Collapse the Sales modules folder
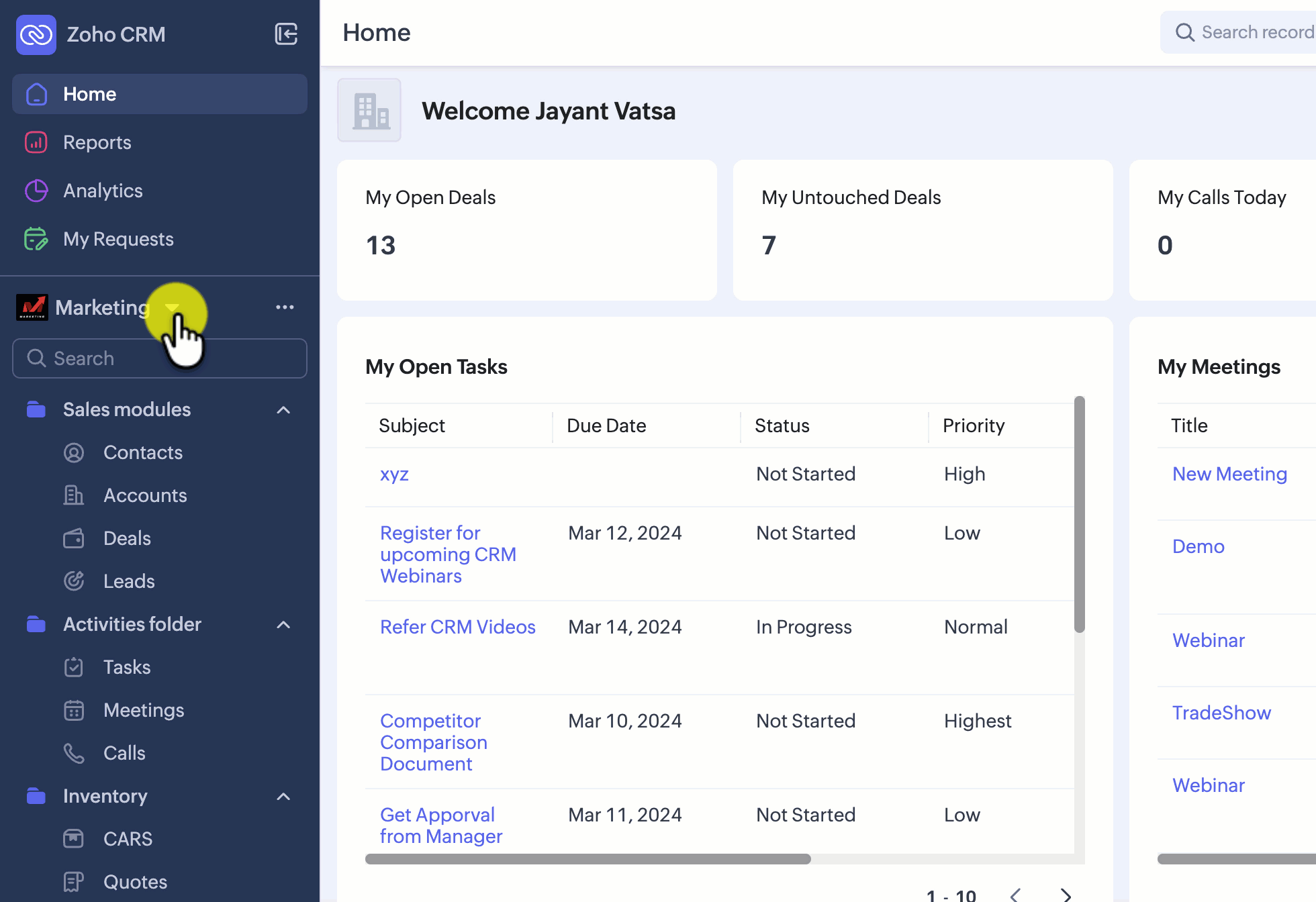The height and width of the screenshot is (902, 1316). pyautogui.click(x=283, y=410)
